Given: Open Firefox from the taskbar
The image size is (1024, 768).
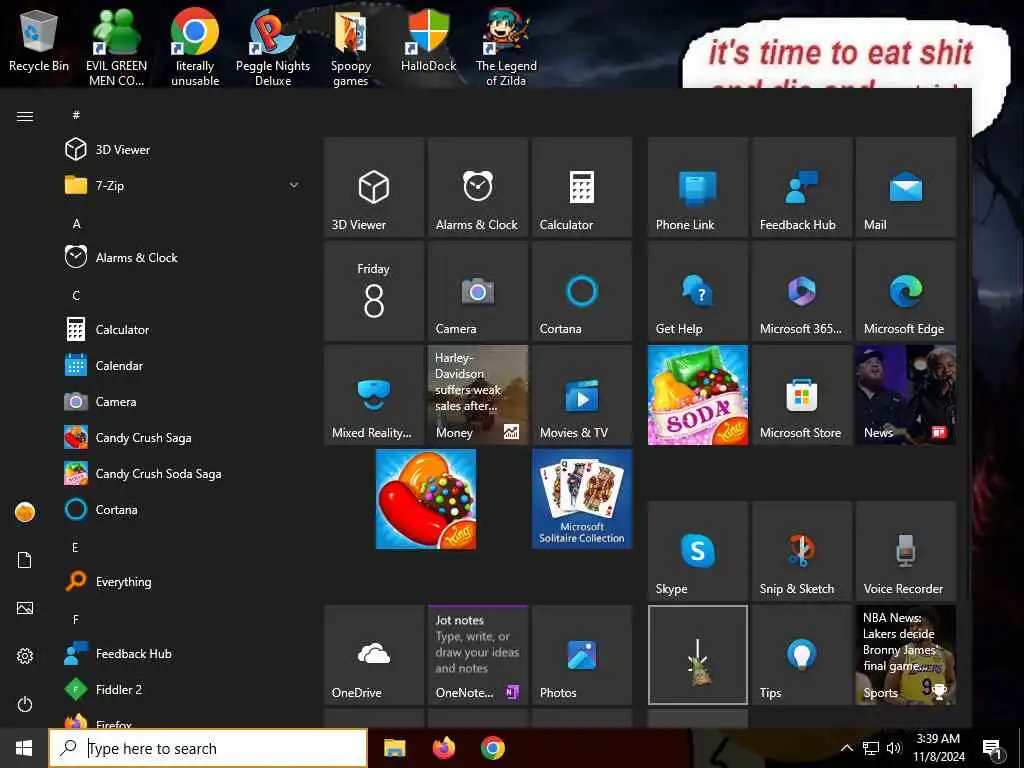Looking at the screenshot, I should tap(444, 748).
